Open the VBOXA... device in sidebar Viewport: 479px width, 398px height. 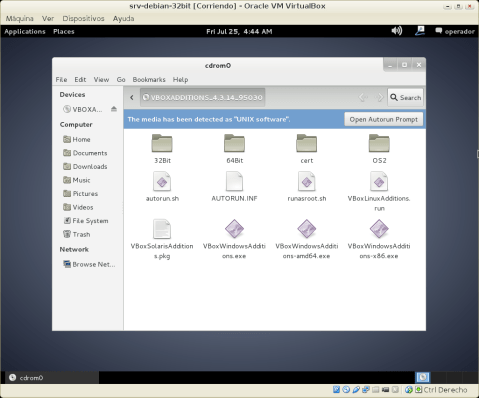pos(83,109)
